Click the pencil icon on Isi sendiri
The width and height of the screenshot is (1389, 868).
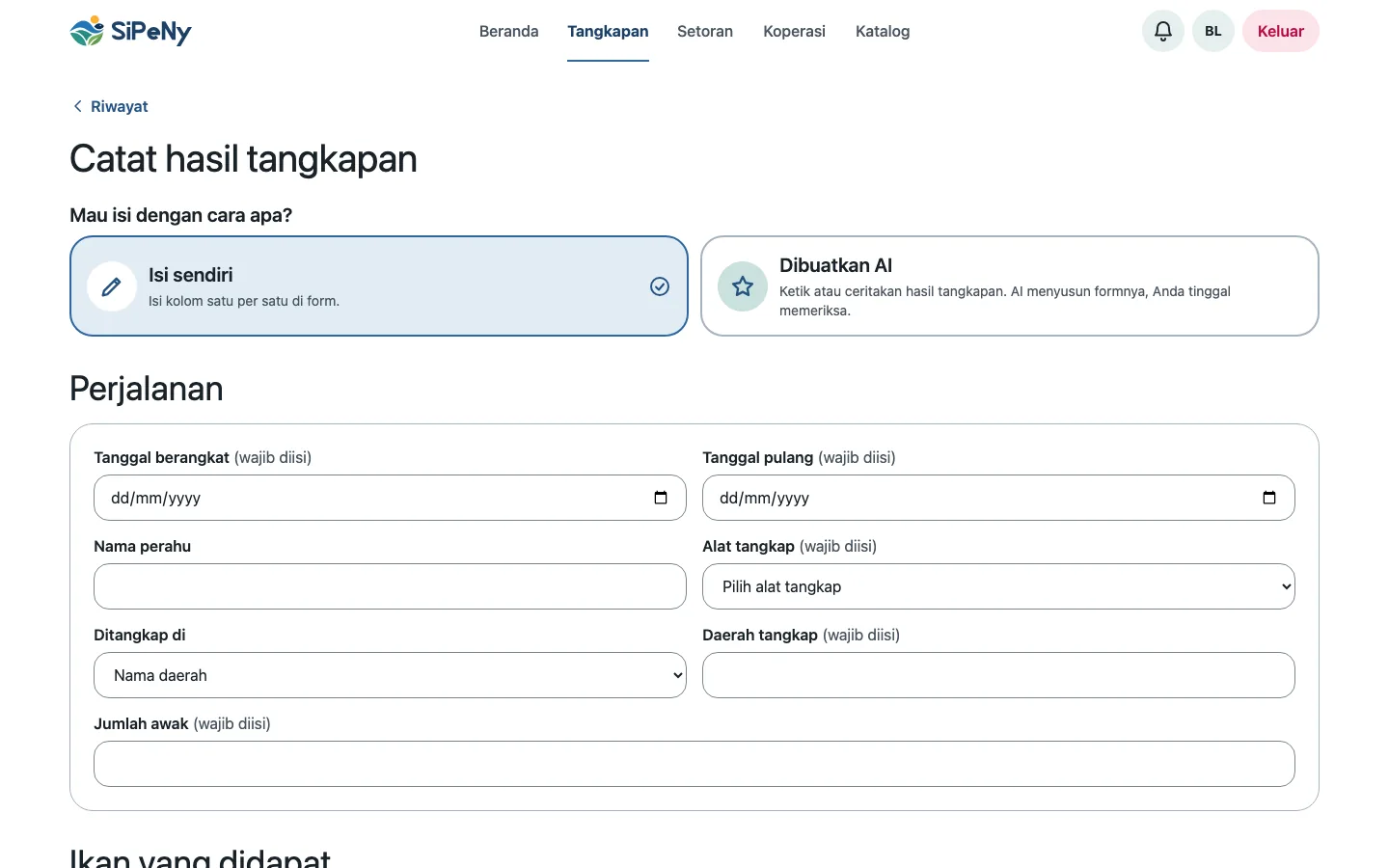[112, 286]
